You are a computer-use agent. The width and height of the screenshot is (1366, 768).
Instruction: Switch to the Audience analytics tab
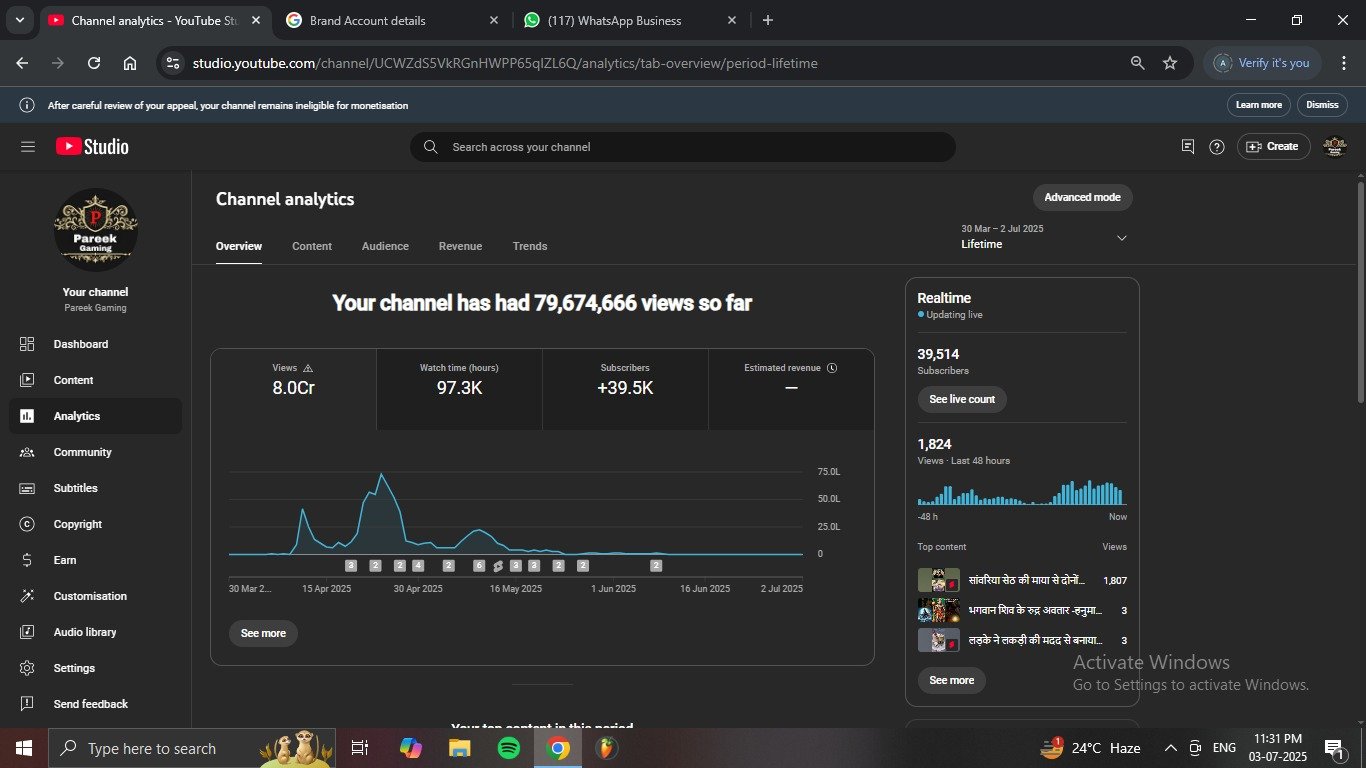pyautogui.click(x=385, y=246)
